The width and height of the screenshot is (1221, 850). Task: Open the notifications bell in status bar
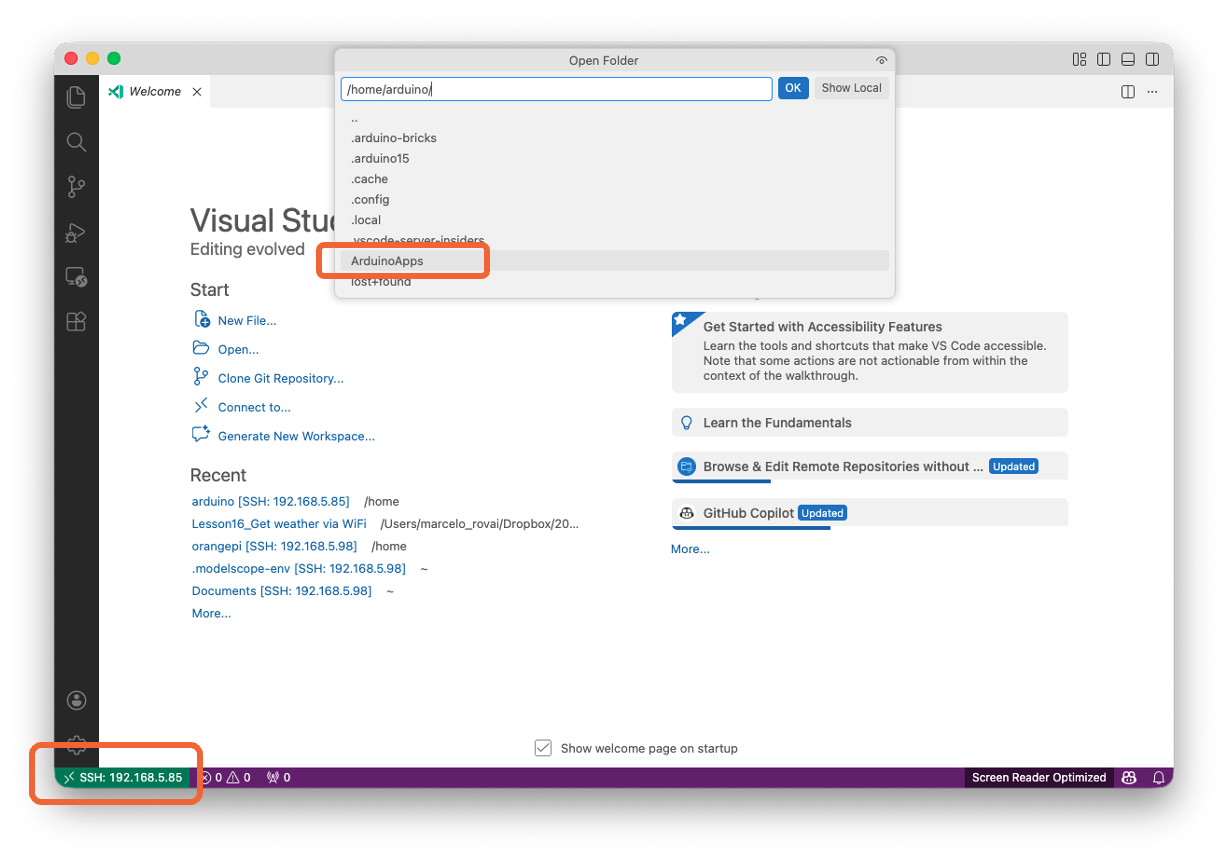(x=1159, y=777)
